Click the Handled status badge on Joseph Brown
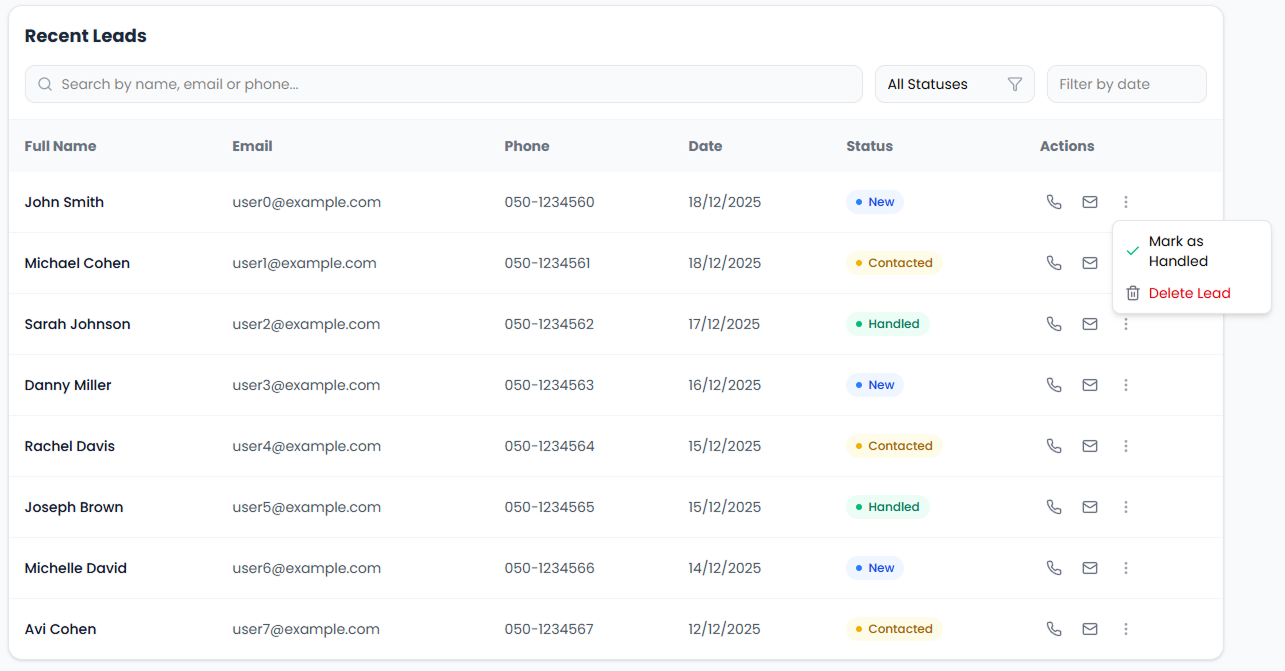Screen dimensions: 1285x671 click(x=887, y=507)
